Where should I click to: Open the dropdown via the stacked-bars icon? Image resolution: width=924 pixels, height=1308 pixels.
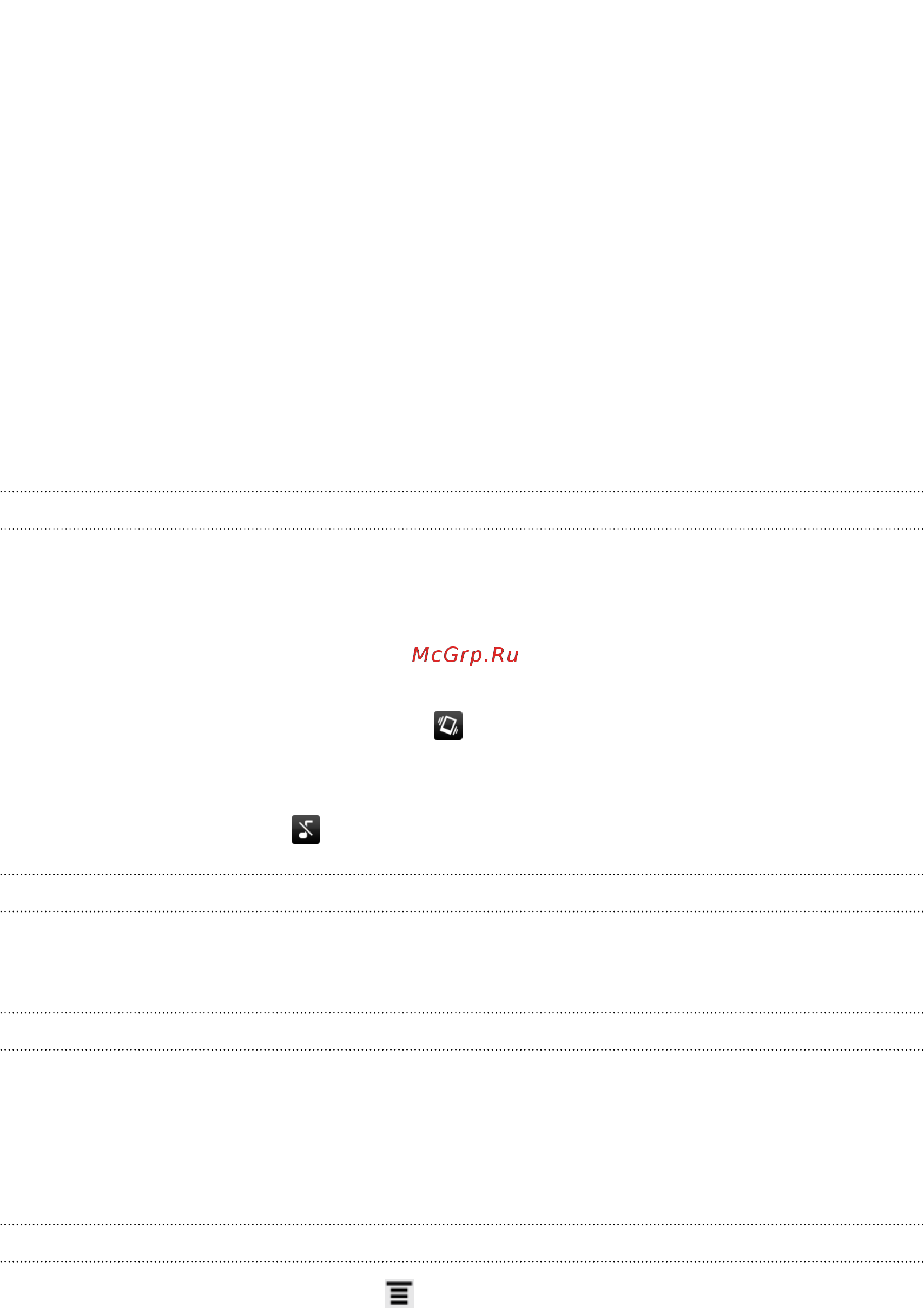click(x=399, y=1293)
